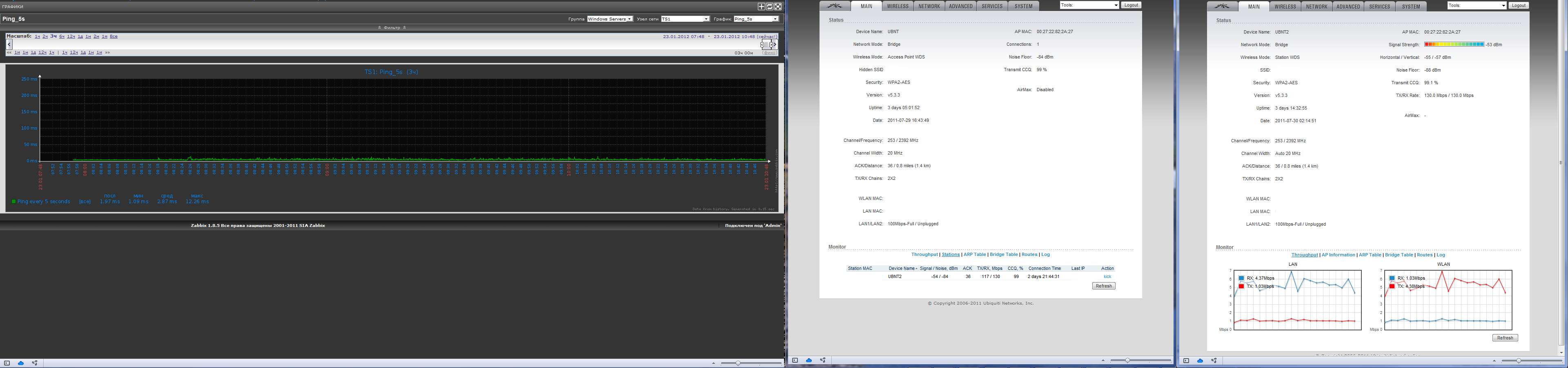Click left scroll arrow on Zabbix time bar

pos(9,45)
